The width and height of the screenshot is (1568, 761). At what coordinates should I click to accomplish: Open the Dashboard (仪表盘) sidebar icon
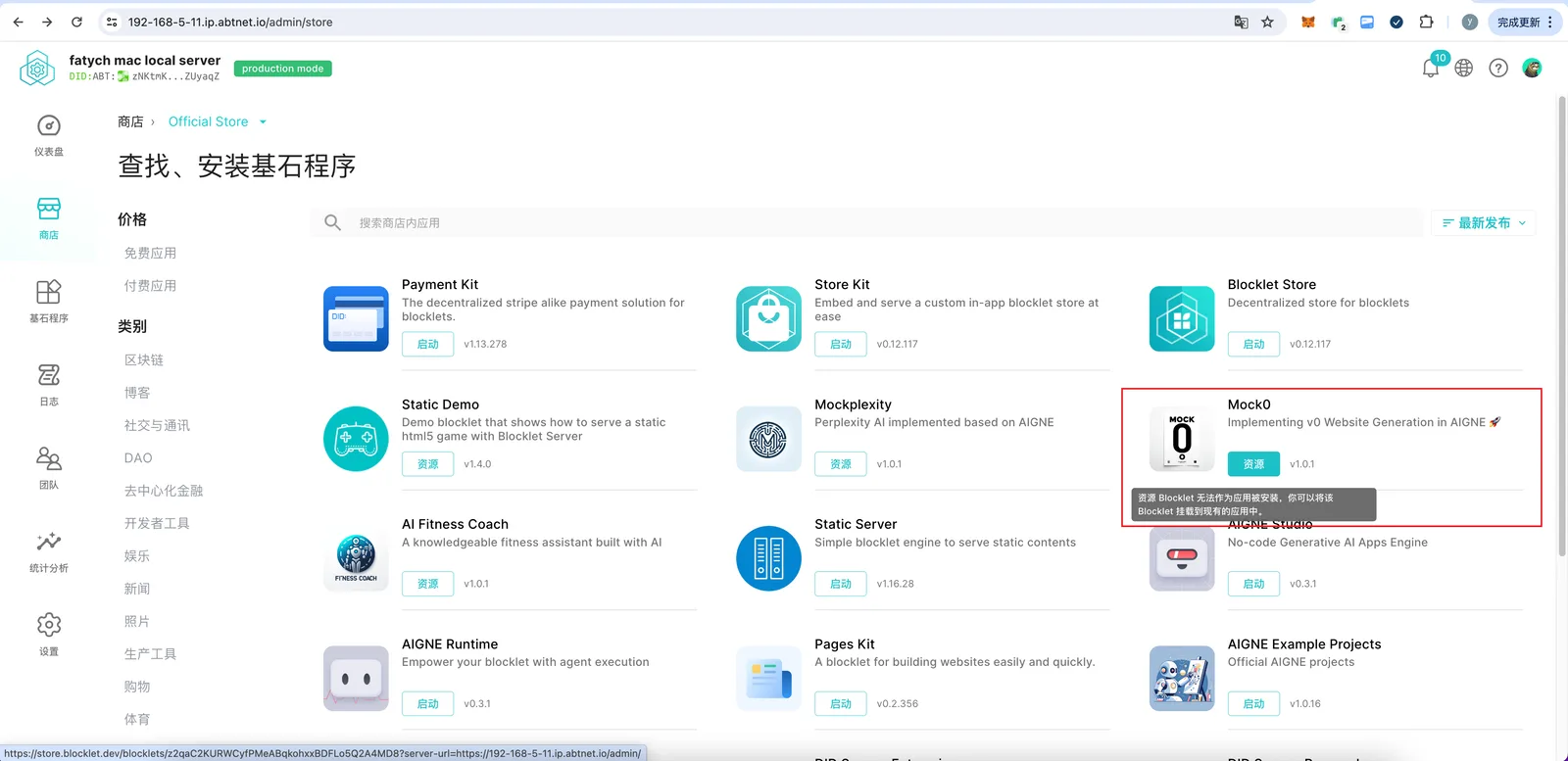[x=49, y=125]
